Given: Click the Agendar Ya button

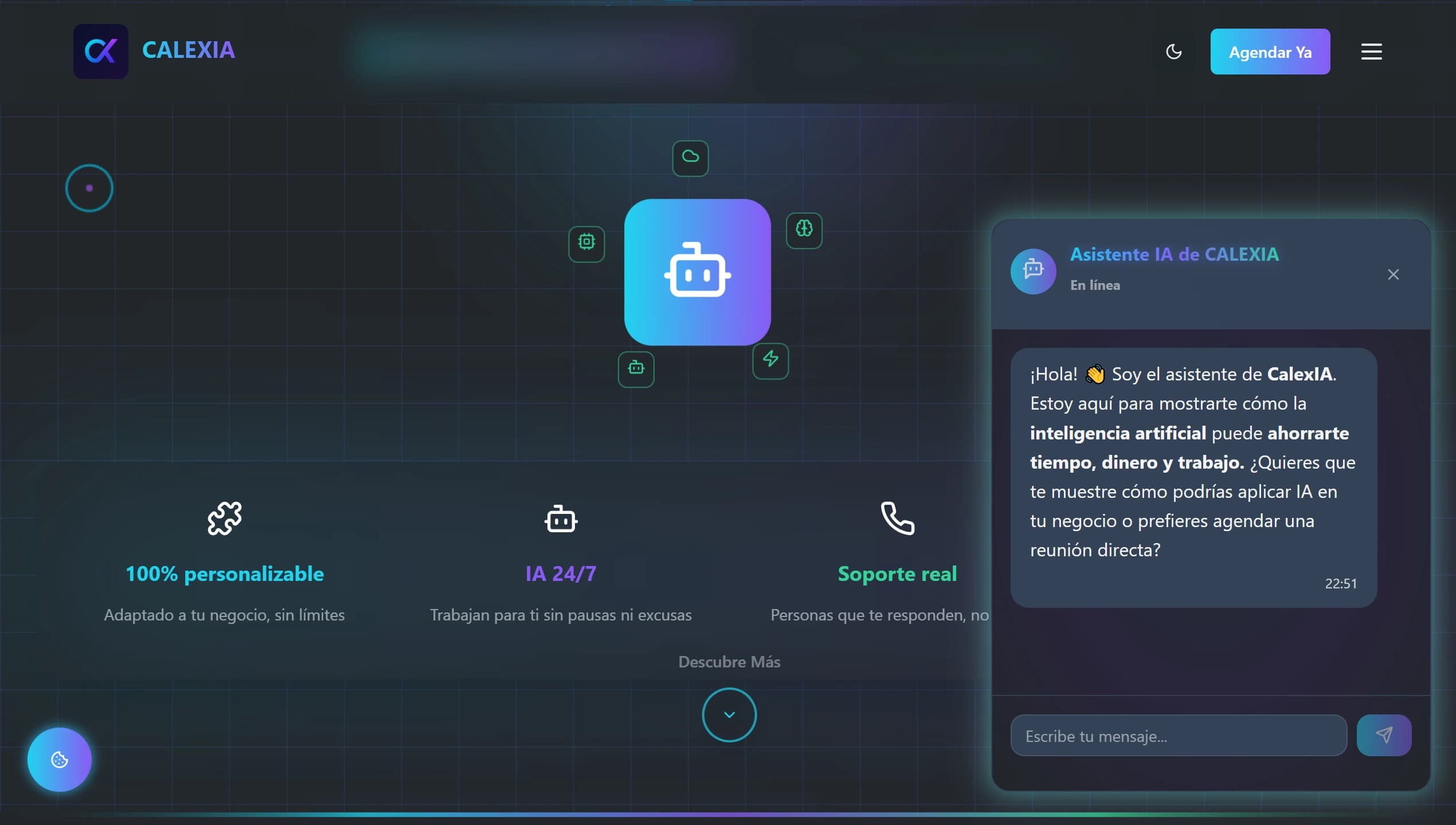Looking at the screenshot, I should 1270,52.
